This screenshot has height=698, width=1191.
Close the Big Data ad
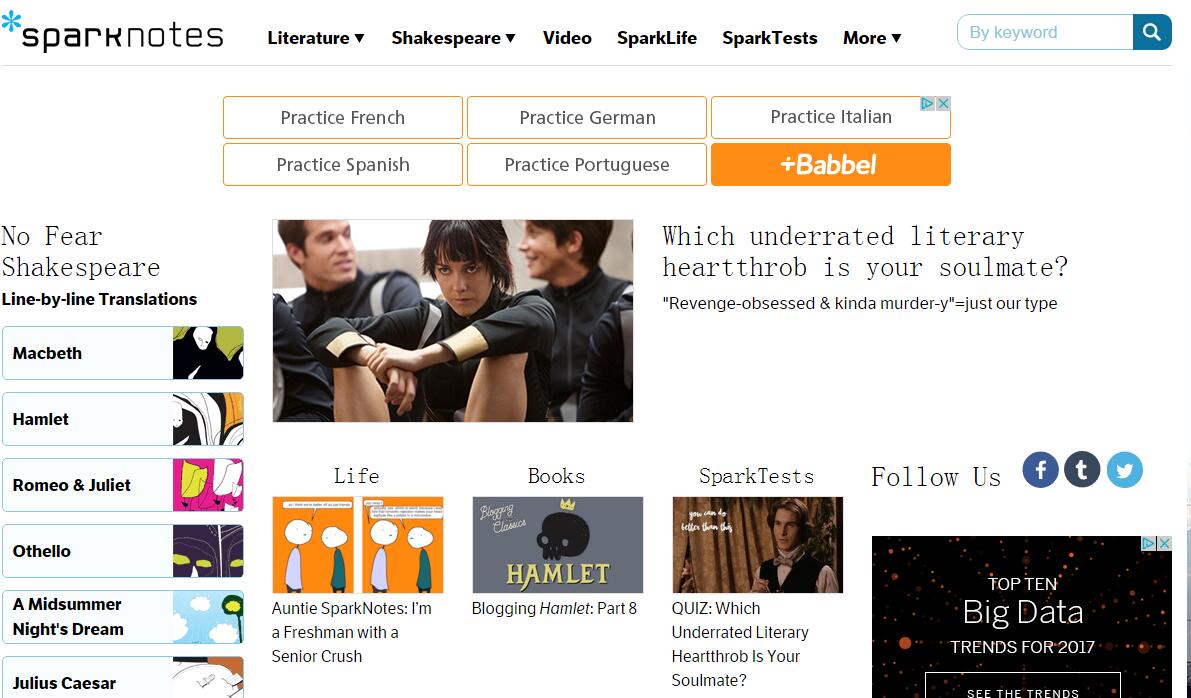pos(1164,543)
